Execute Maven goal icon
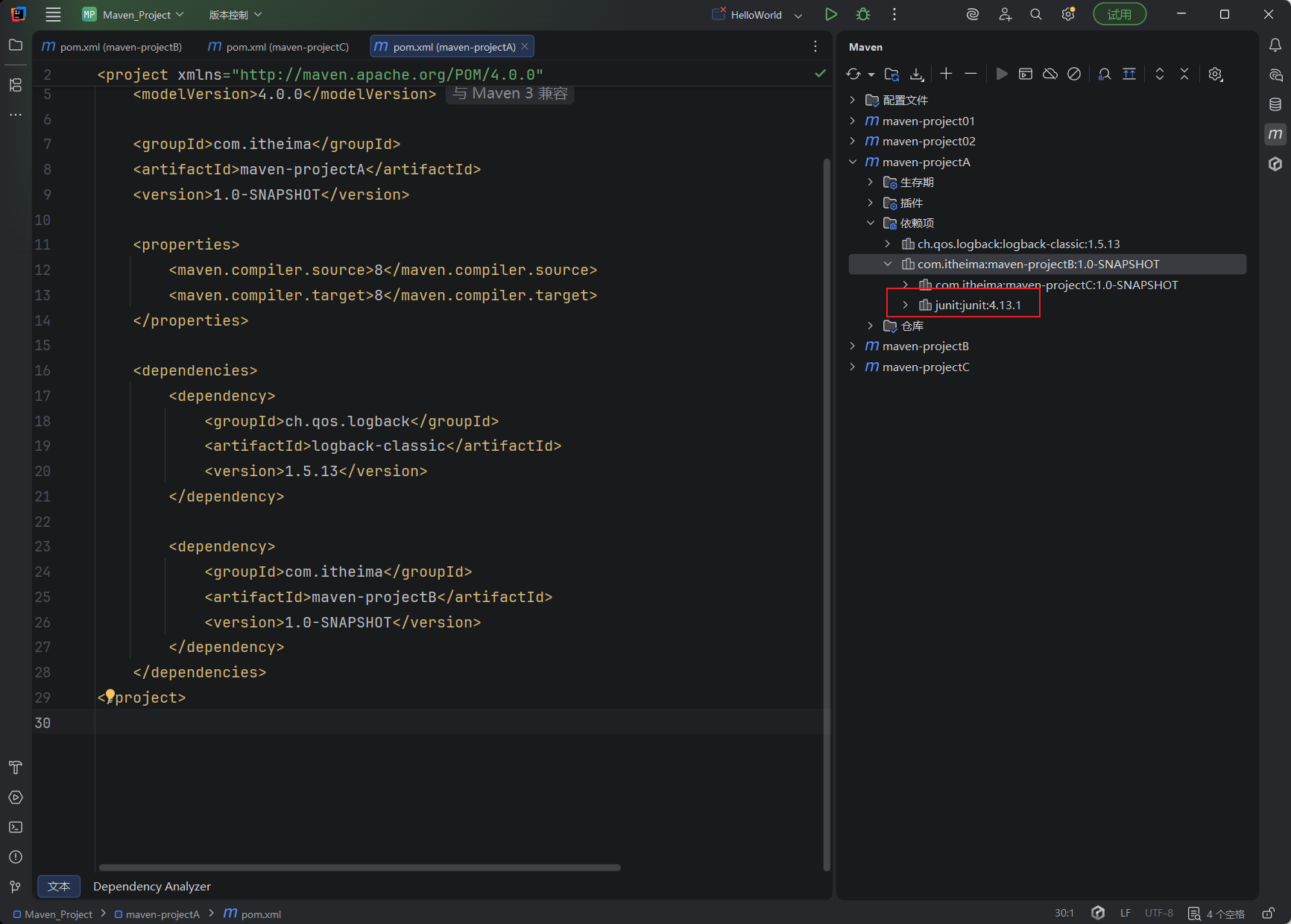This screenshot has width=1291, height=924. (1026, 74)
